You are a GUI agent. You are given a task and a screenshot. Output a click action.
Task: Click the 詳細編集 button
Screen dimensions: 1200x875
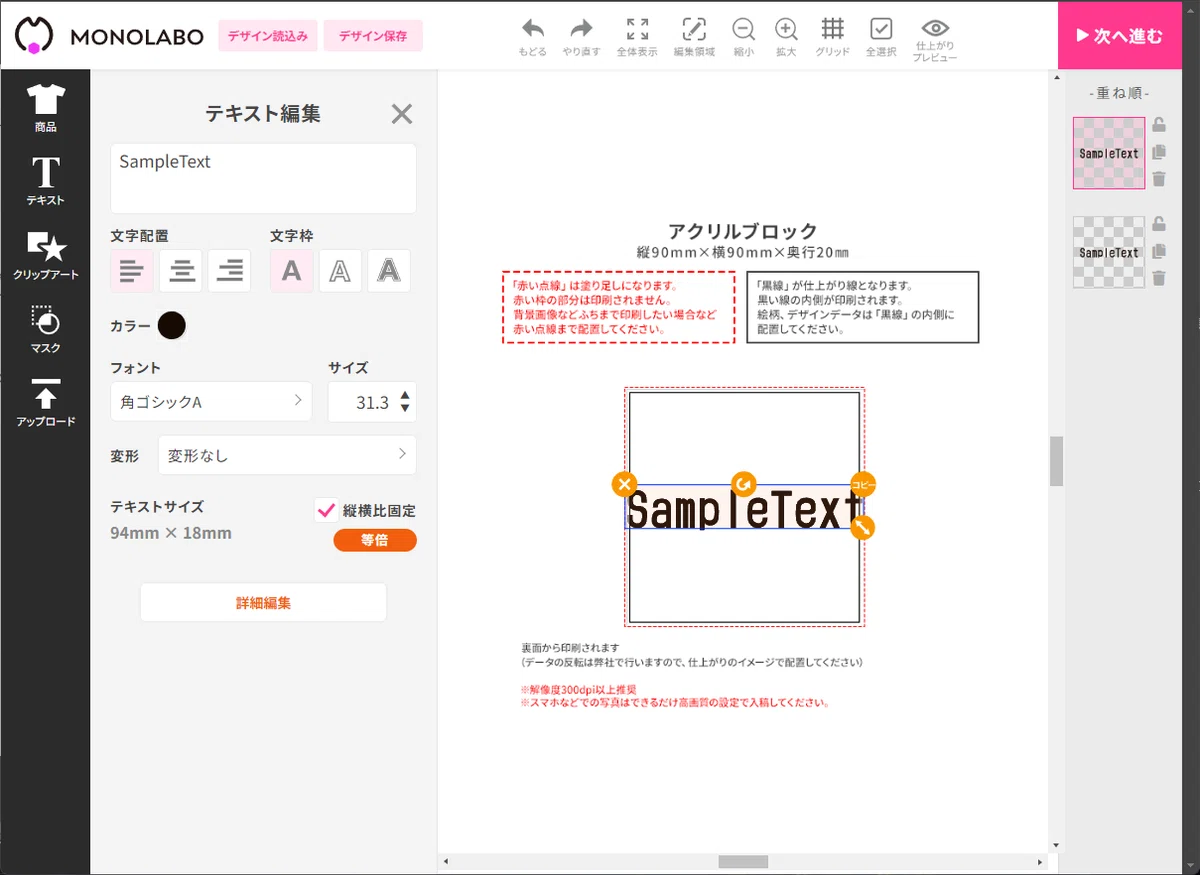(x=263, y=603)
